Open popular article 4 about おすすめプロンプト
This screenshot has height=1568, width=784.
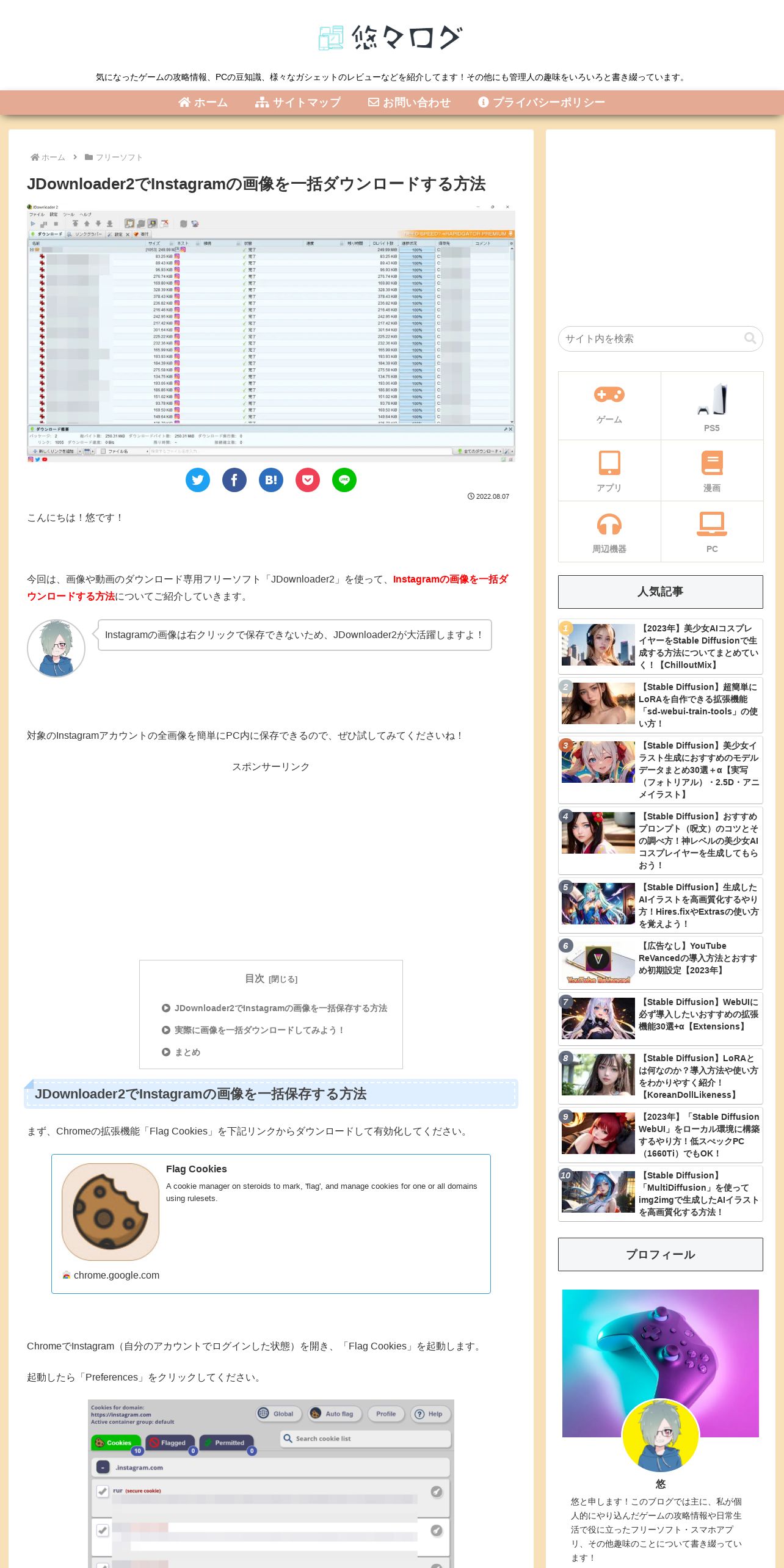click(x=661, y=840)
